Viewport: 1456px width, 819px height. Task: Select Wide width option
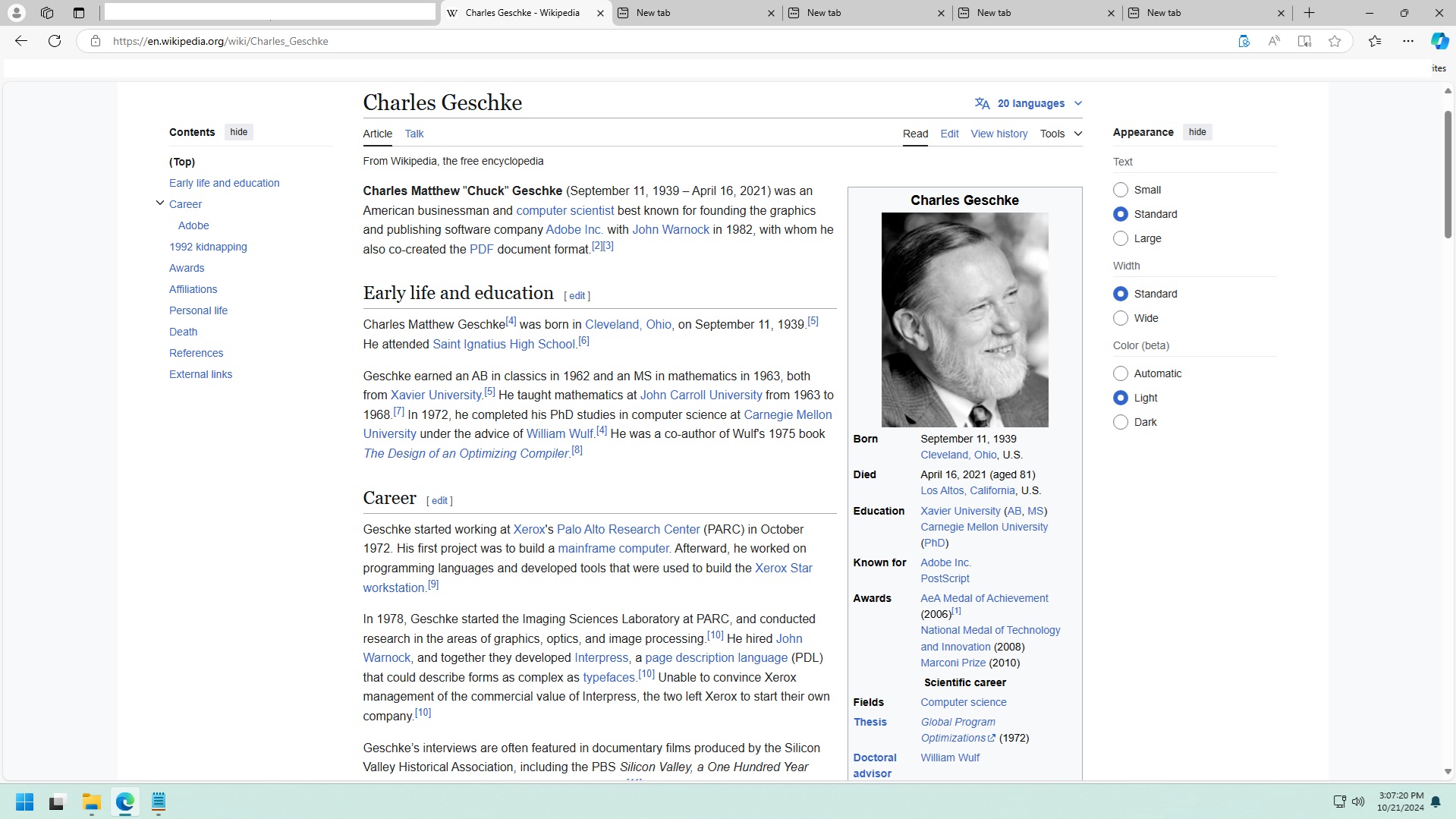point(1120,318)
